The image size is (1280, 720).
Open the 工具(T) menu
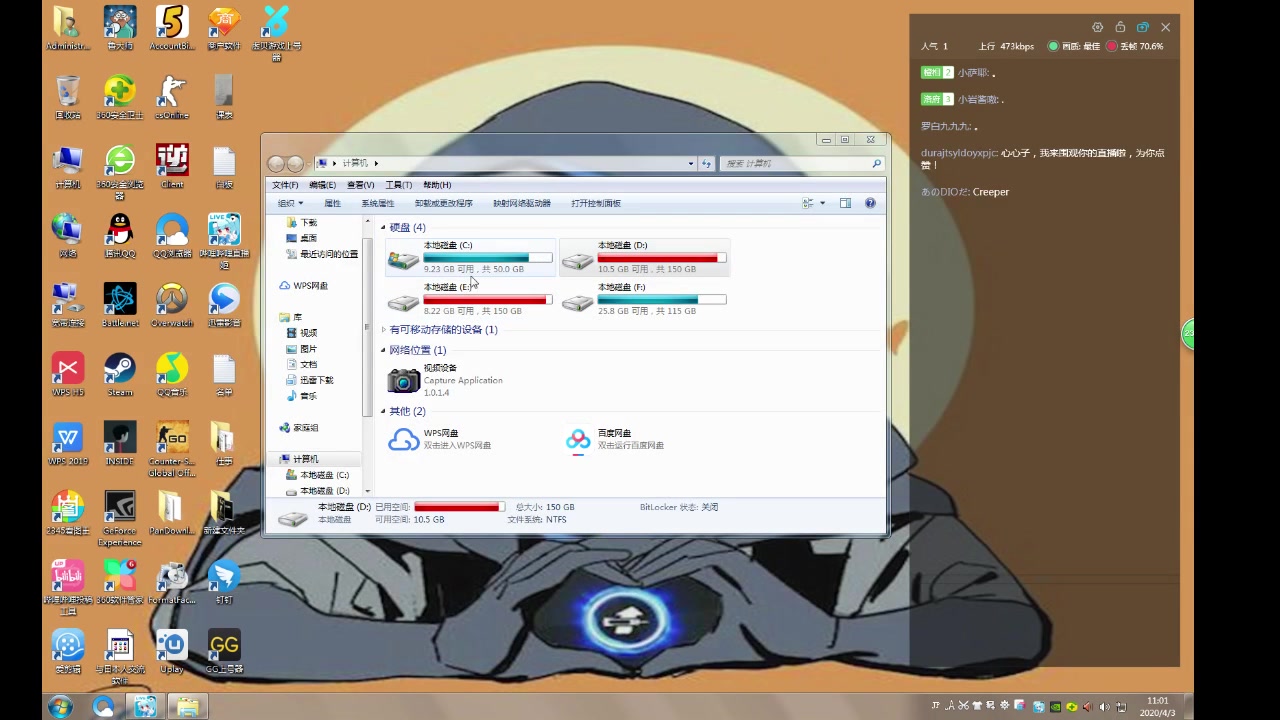[x=398, y=185]
